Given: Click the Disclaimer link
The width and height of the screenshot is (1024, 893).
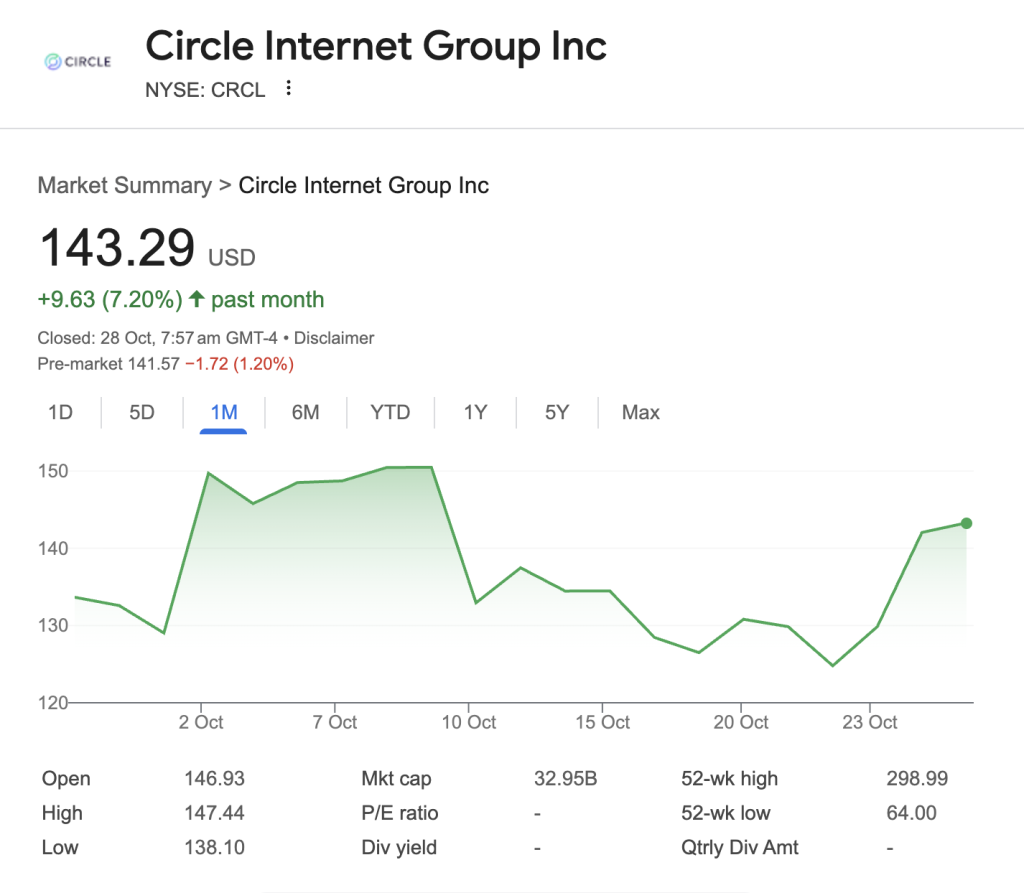Looking at the screenshot, I should click(x=334, y=338).
